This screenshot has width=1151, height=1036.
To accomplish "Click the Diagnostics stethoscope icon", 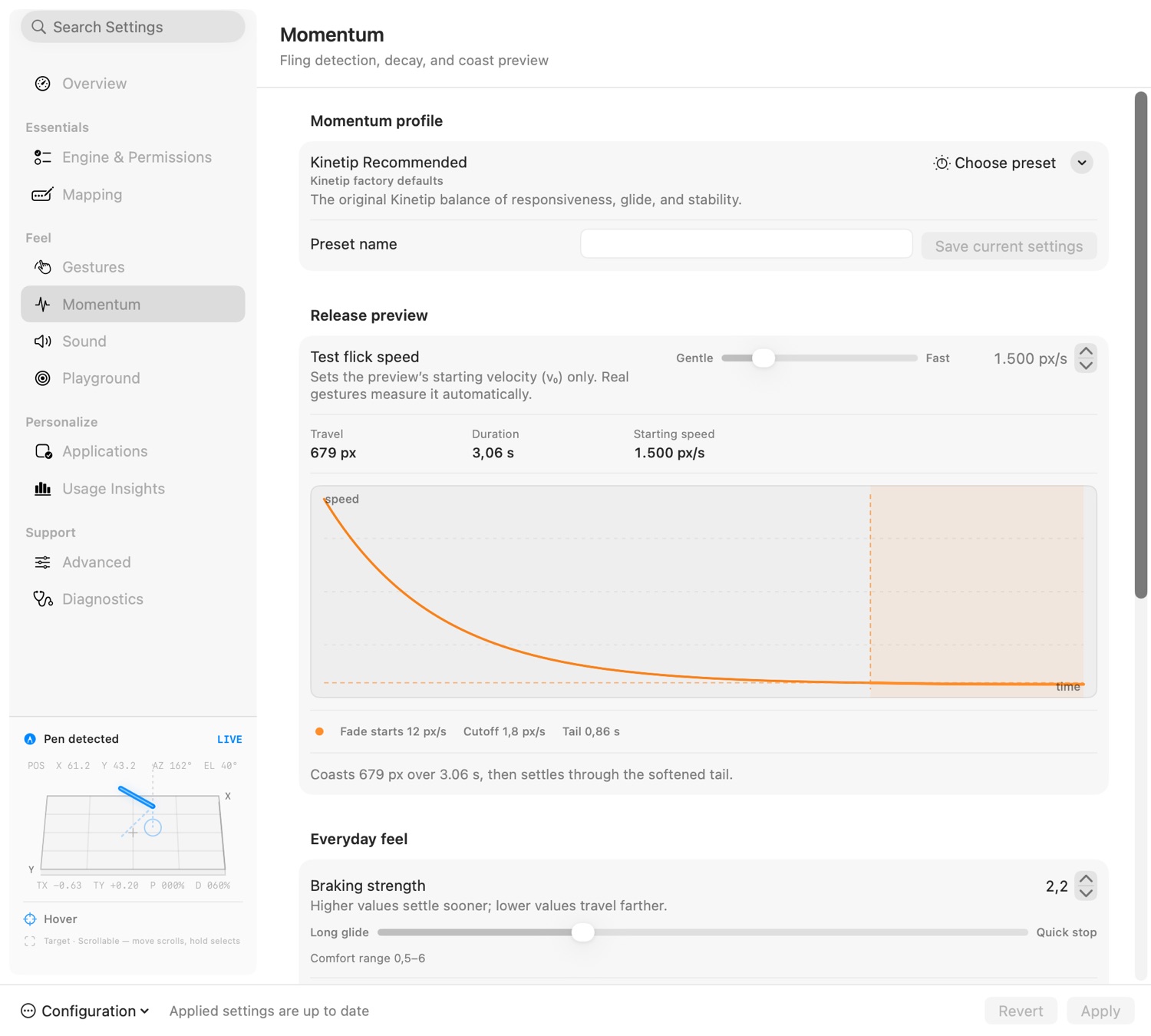I will [x=43, y=599].
